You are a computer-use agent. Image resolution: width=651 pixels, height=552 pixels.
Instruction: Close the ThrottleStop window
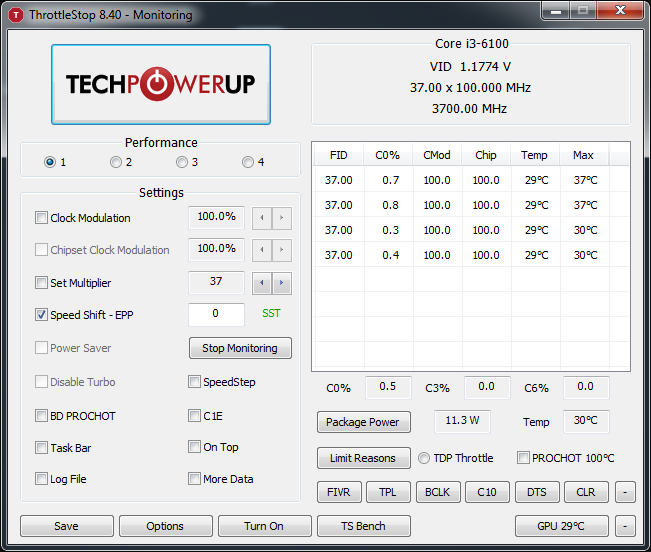(x=621, y=10)
